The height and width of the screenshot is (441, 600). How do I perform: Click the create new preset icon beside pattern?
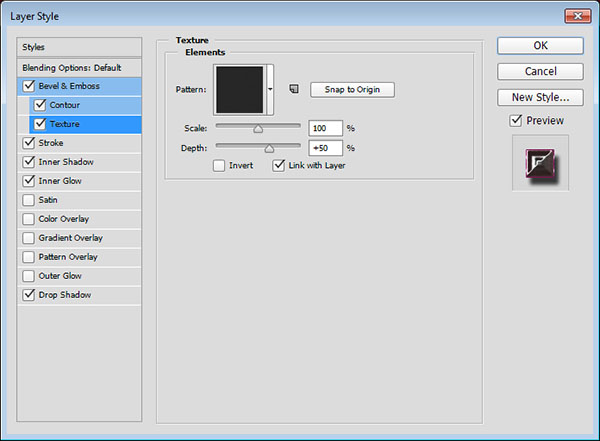click(x=295, y=89)
